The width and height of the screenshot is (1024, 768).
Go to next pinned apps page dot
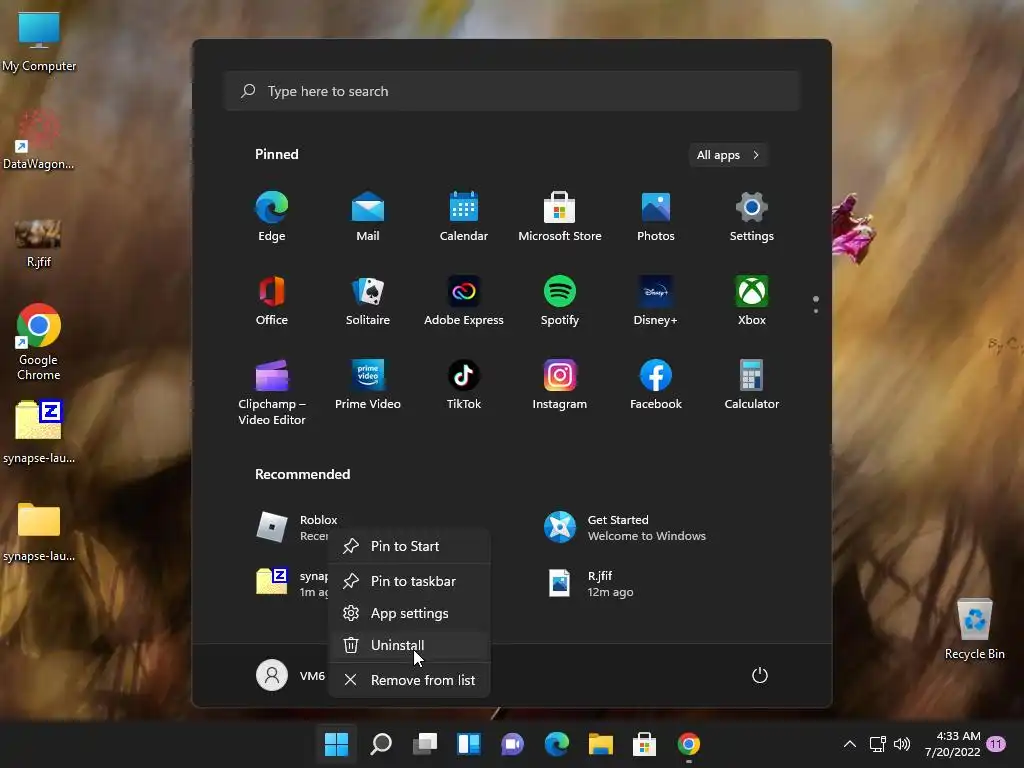coord(816,311)
